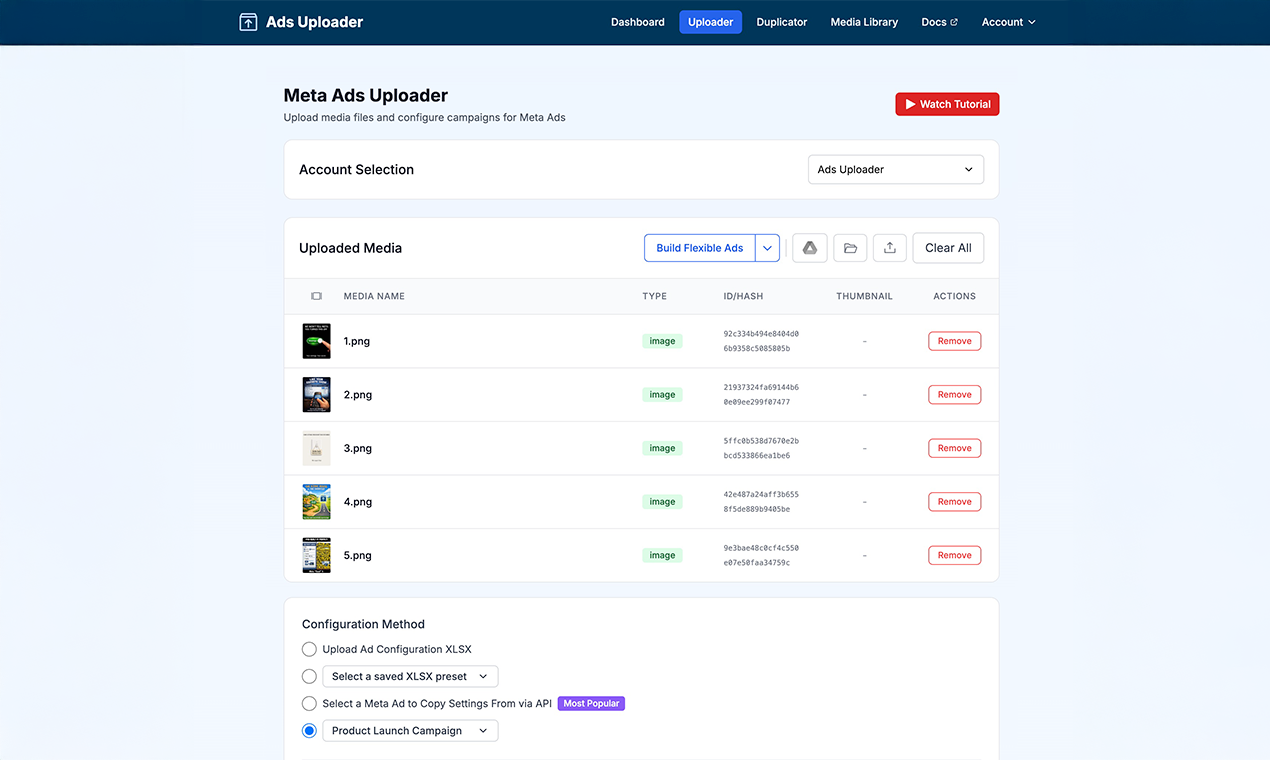The image size is (1270, 760).
Task: Click the media select icon in table header
Action: click(x=316, y=296)
